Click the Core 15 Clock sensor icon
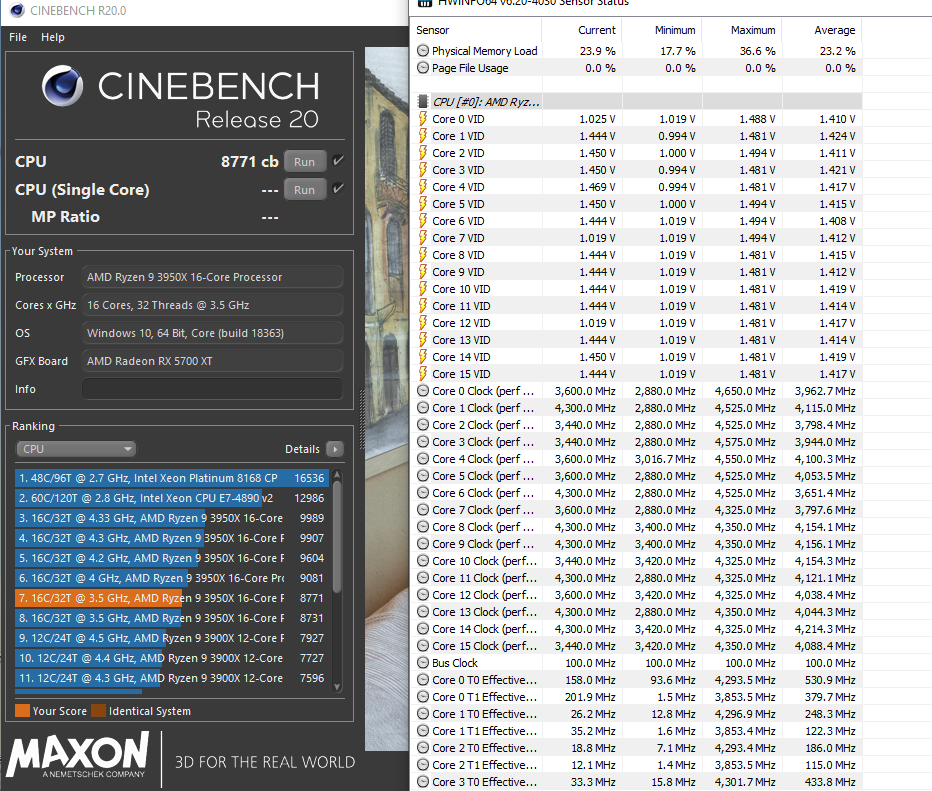This screenshot has height=791, width=932. pyautogui.click(x=423, y=645)
